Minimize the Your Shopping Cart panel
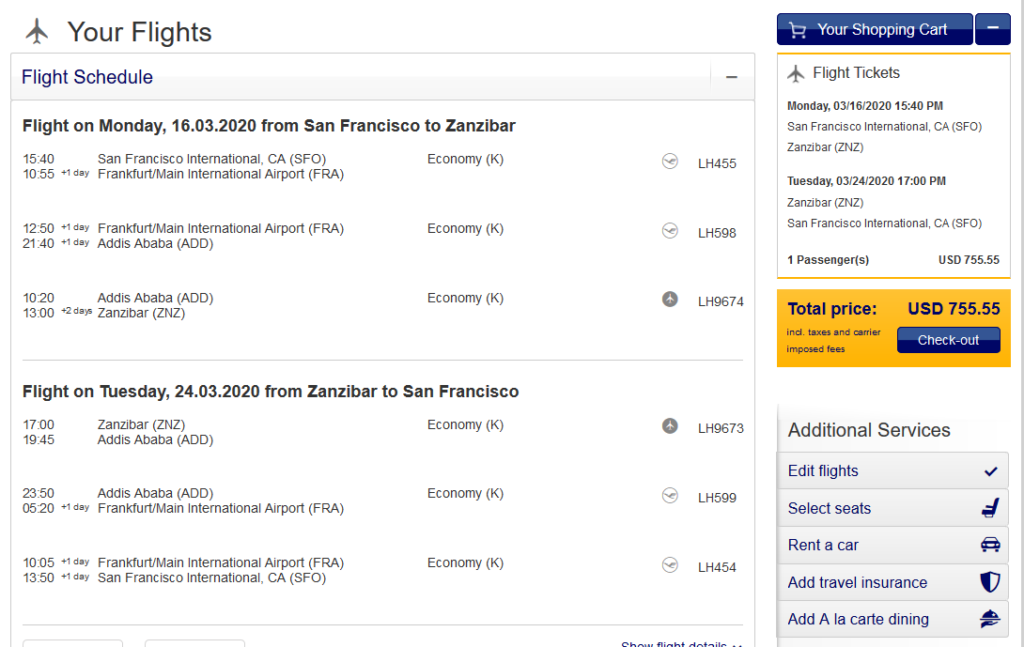1024x647 pixels. pos(993,29)
